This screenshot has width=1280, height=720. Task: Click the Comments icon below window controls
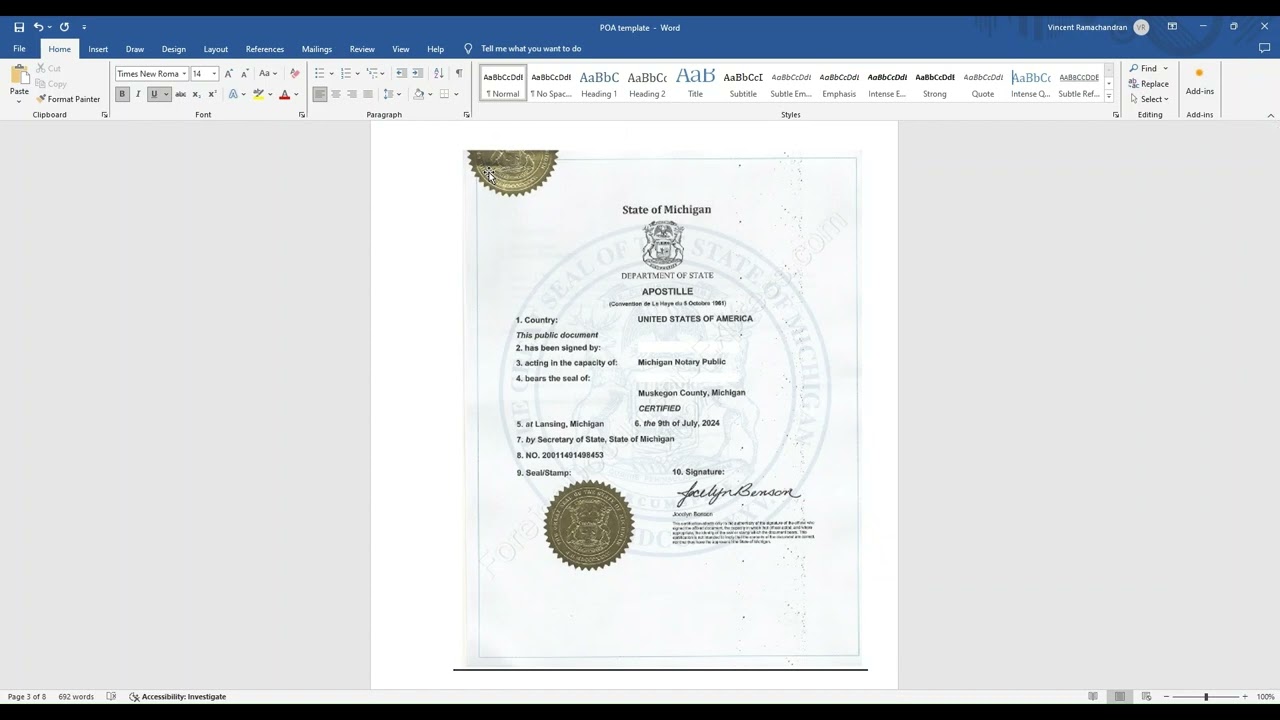[x=1264, y=48]
